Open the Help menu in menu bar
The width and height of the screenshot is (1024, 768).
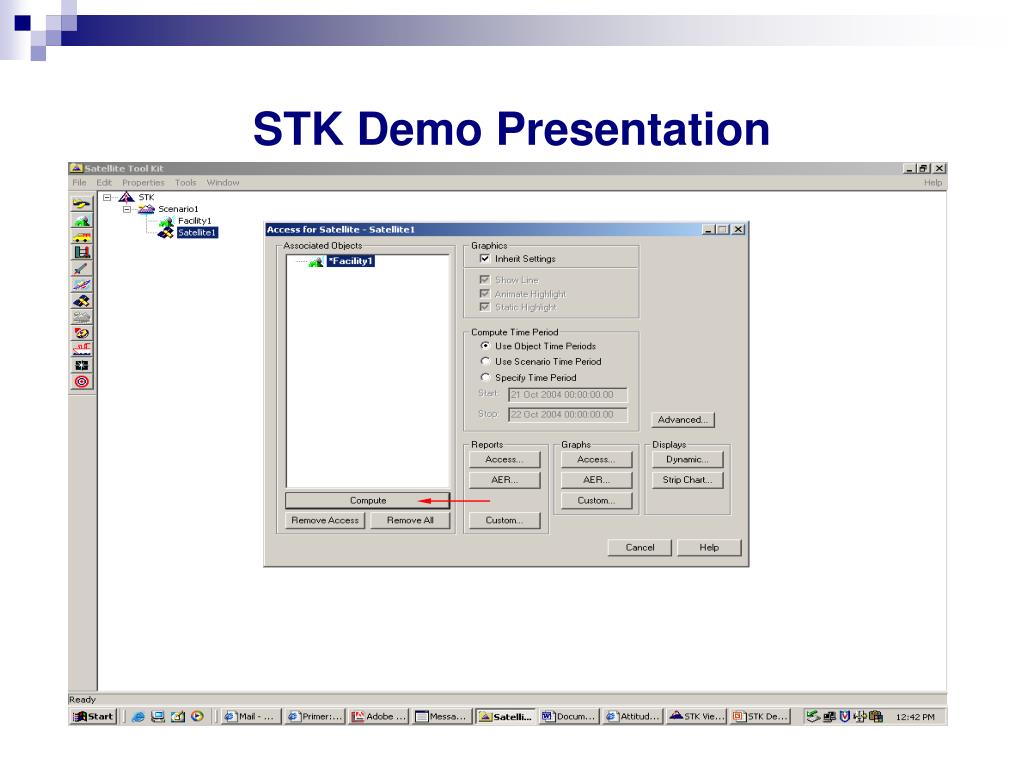point(933,183)
